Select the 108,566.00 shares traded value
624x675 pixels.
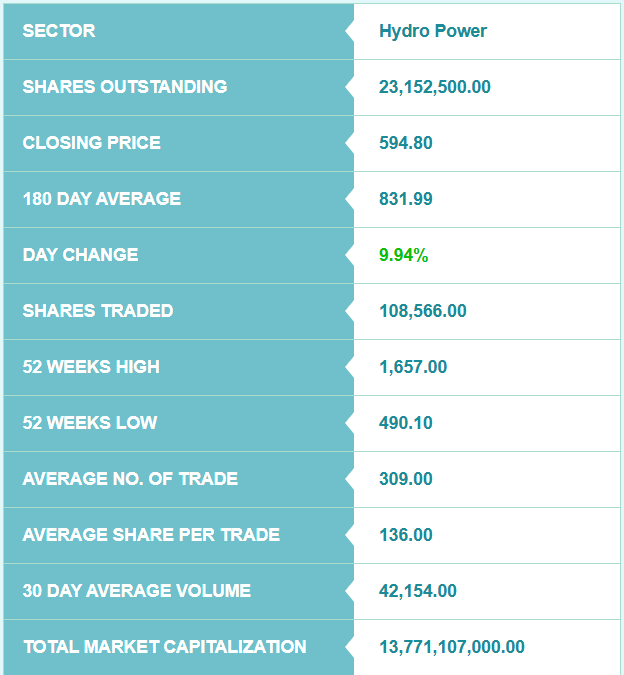click(423, 311)
